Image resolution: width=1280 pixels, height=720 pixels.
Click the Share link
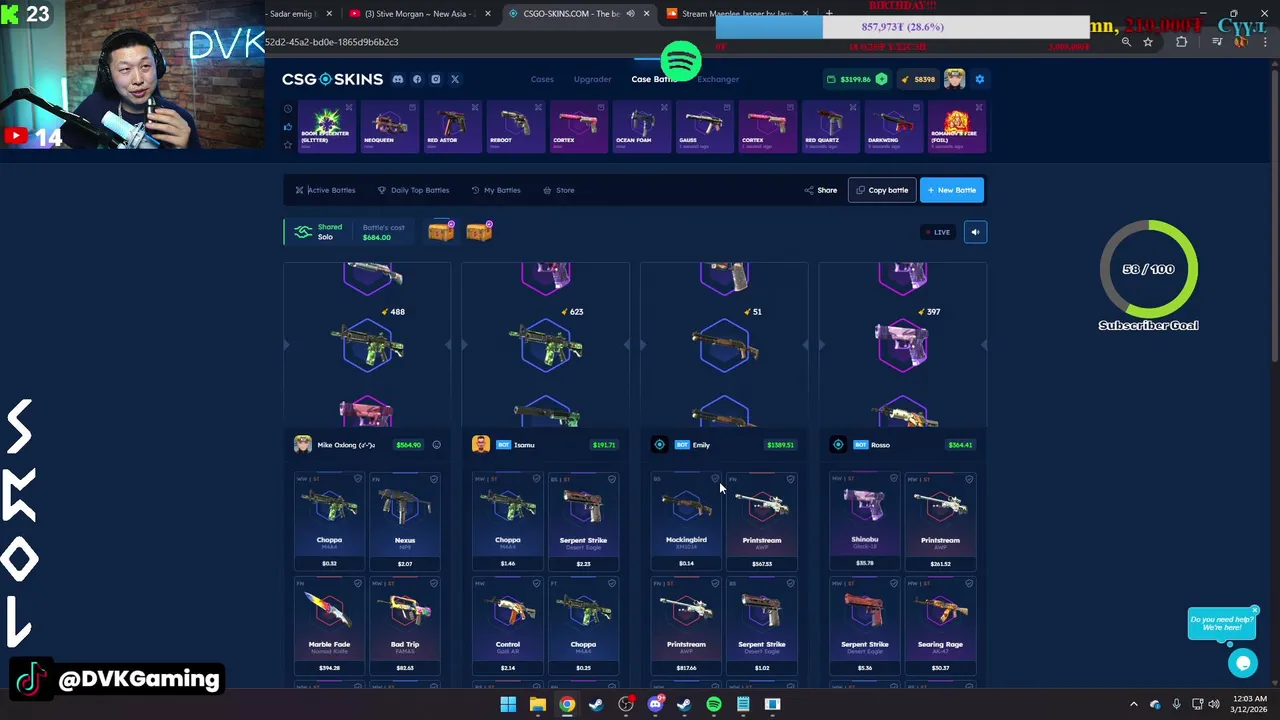pos(821,190)
